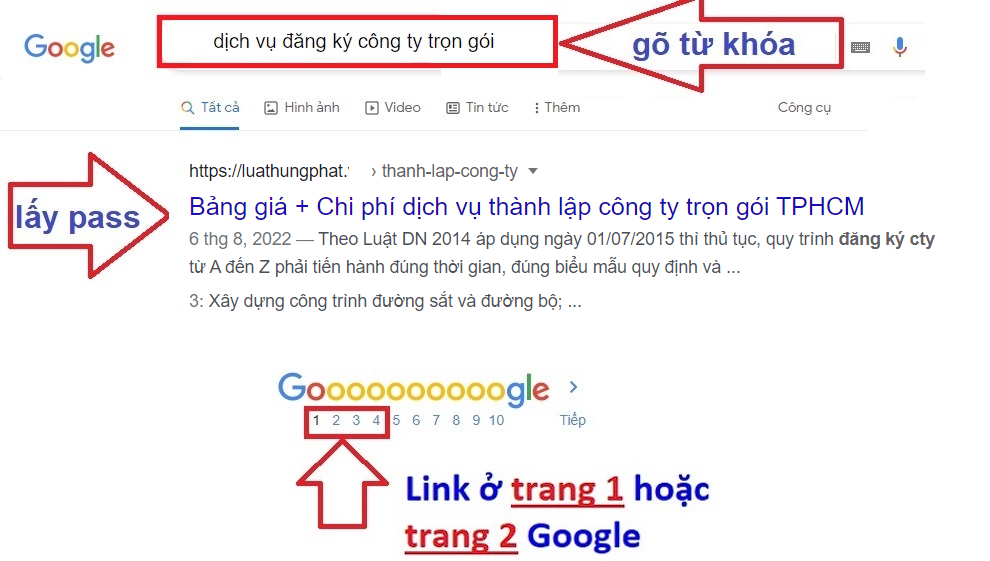Image resolution: width=990 pixels, height=561 pixels.
Task: Click the search magnifier icon by Tất cả
Action: click(187, 108)
